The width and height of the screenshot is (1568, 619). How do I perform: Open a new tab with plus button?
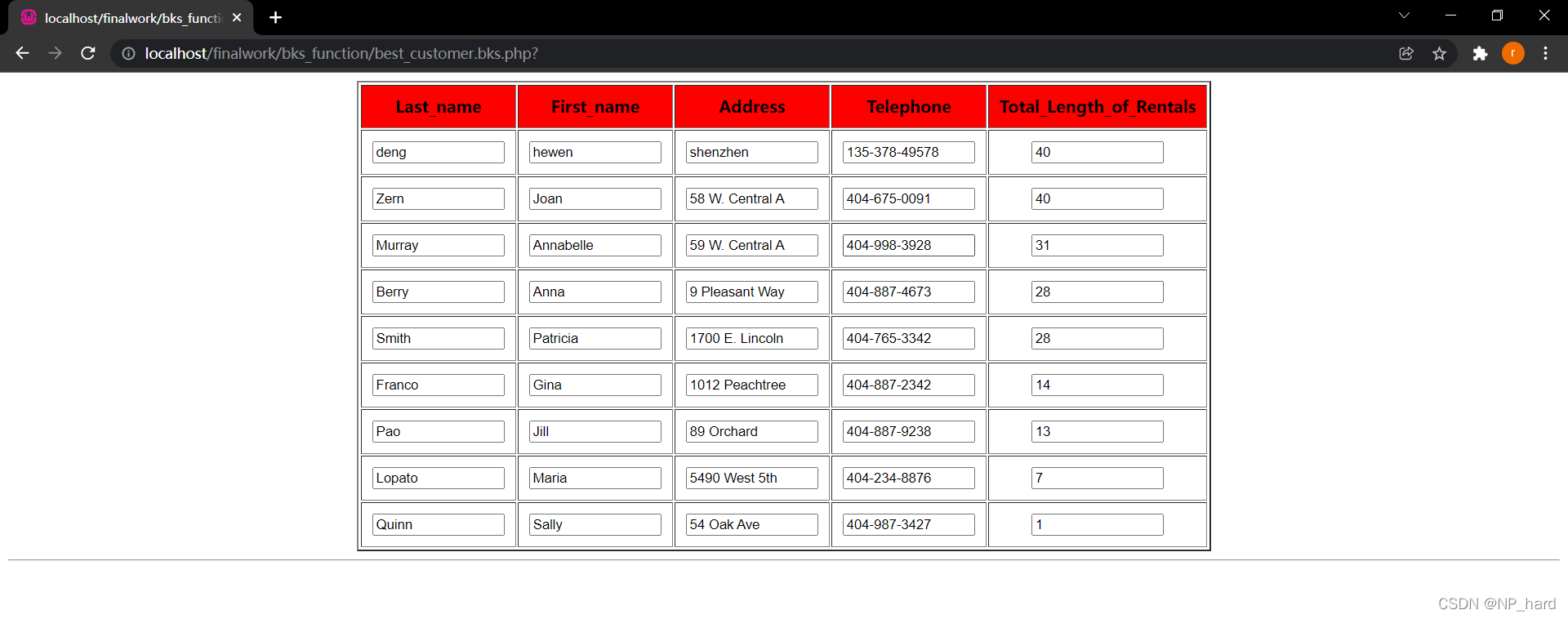[275, 17]
